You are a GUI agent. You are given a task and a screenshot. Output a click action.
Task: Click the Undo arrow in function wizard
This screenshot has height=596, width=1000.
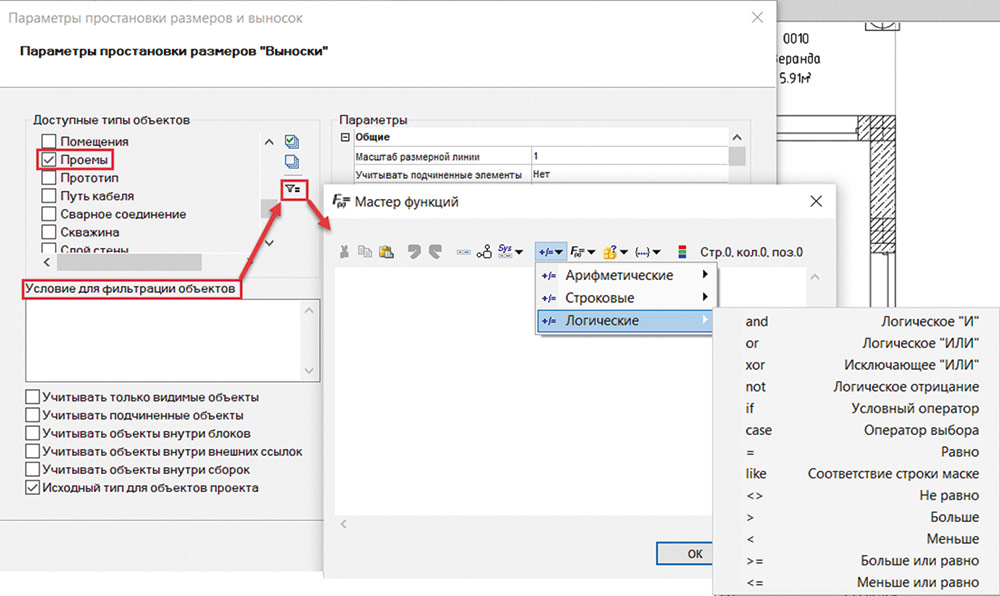412,252
